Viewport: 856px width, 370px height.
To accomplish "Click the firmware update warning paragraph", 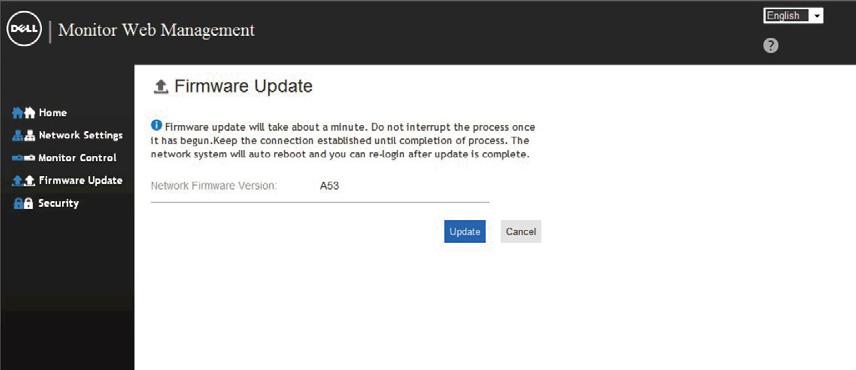I will (x=343, y=141).
